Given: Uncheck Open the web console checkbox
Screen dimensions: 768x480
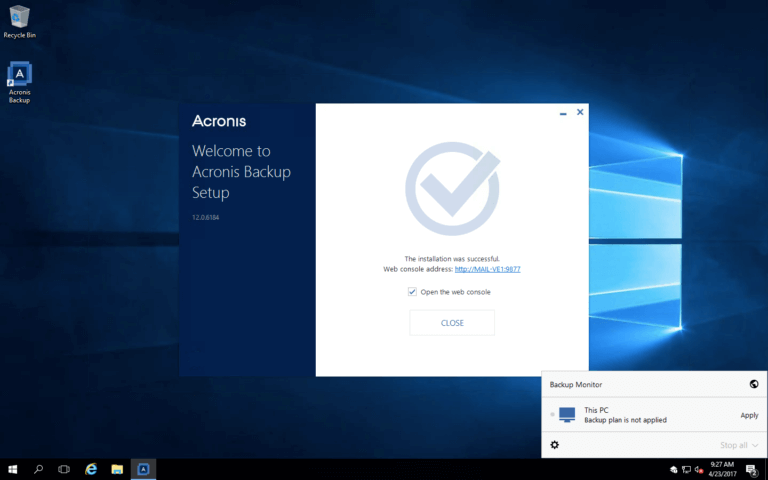Looking at the screenshot, I should [412, 292].
